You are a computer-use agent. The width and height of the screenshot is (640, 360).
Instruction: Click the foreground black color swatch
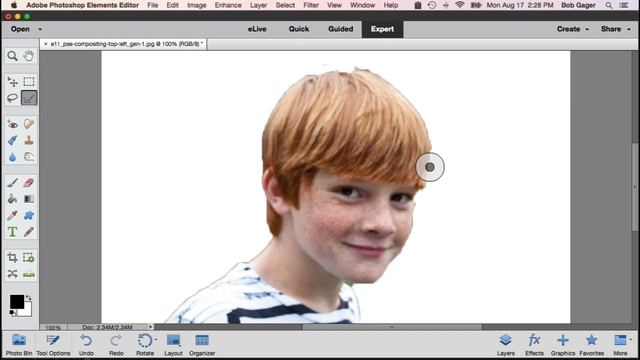tap(17, 302)
